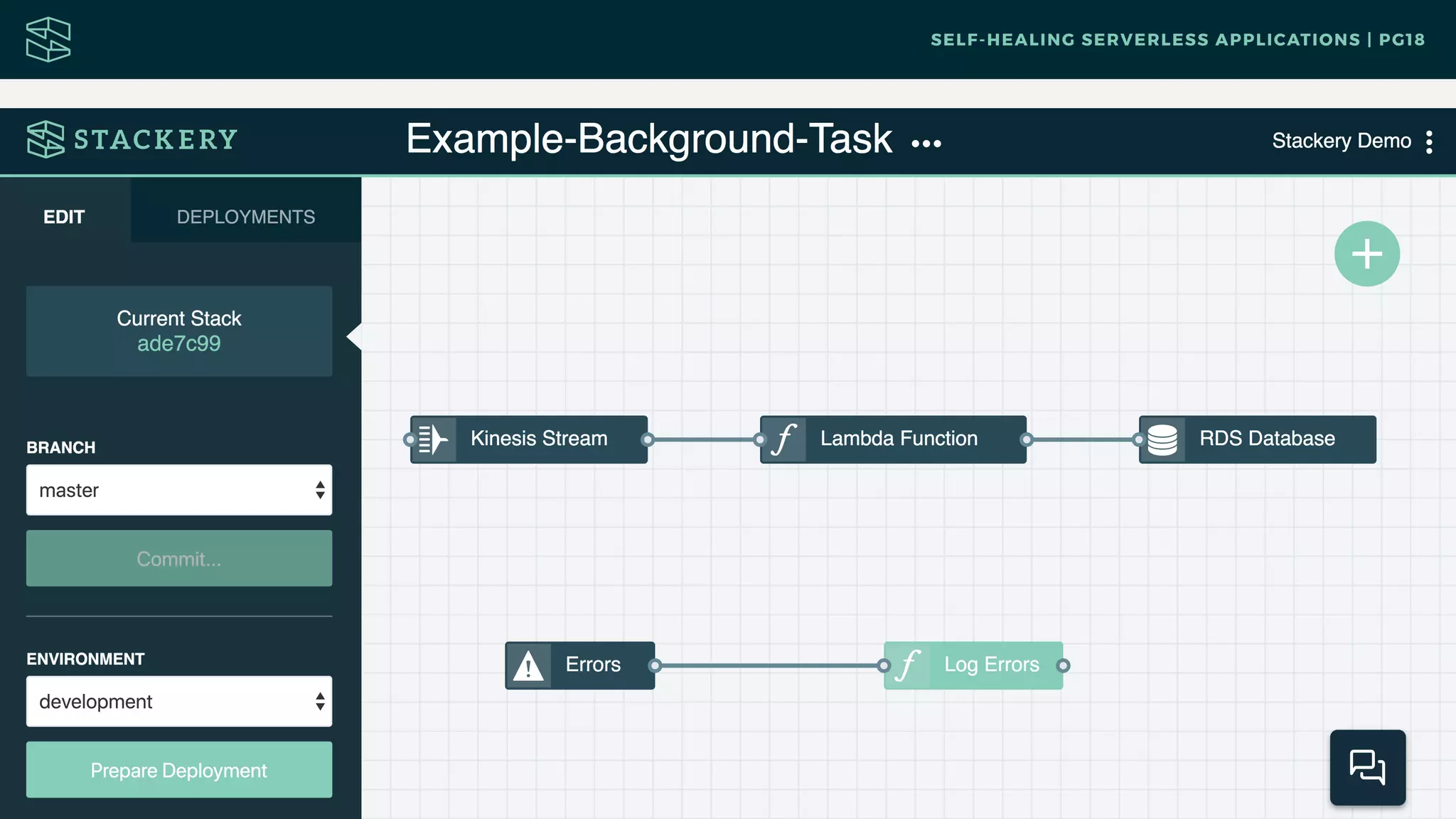Click the Lambda Function f icon
The image size is (1456, 819).
click(783, 439)
